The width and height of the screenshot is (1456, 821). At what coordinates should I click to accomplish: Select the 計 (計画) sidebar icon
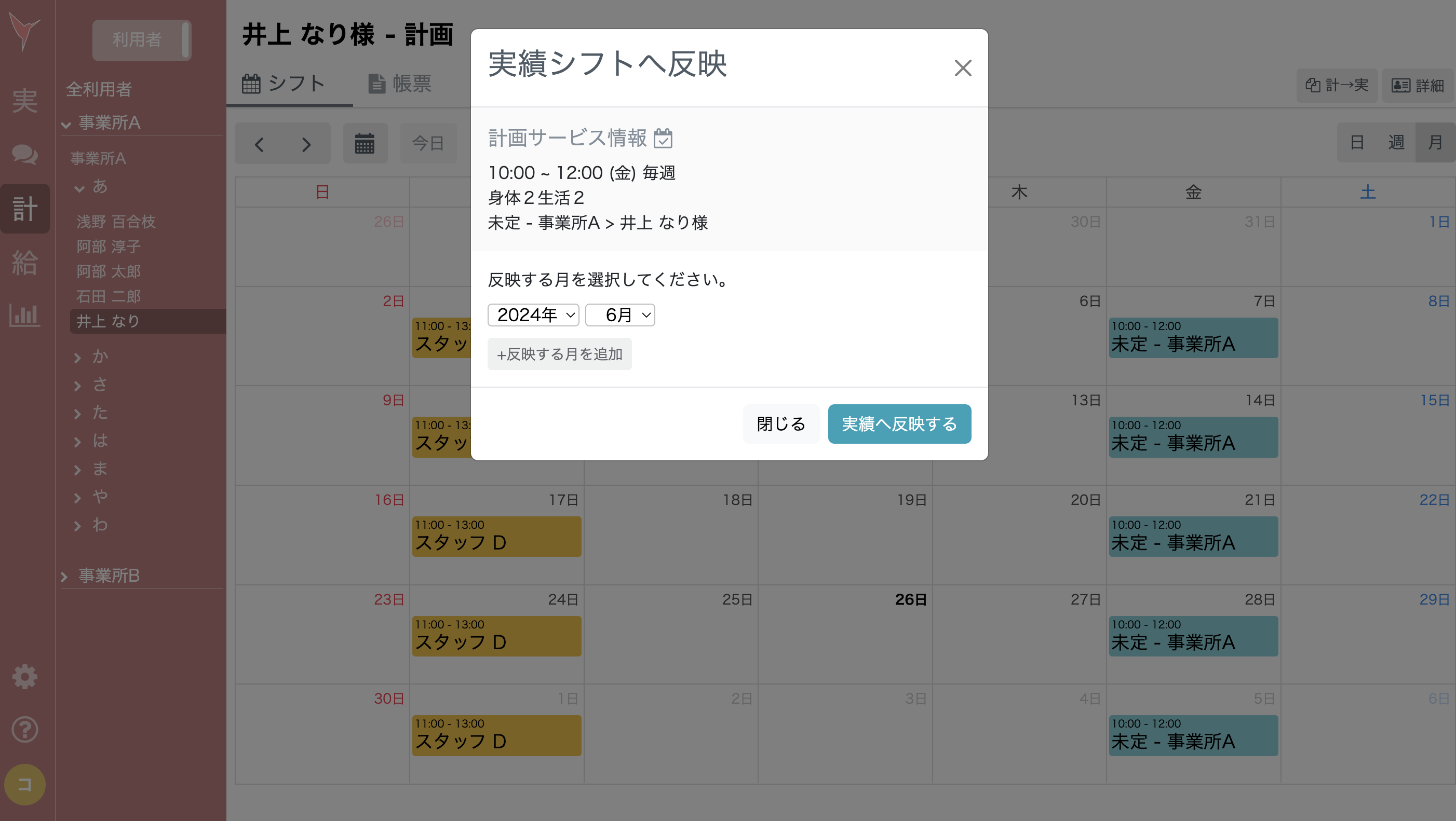point(25,208)
